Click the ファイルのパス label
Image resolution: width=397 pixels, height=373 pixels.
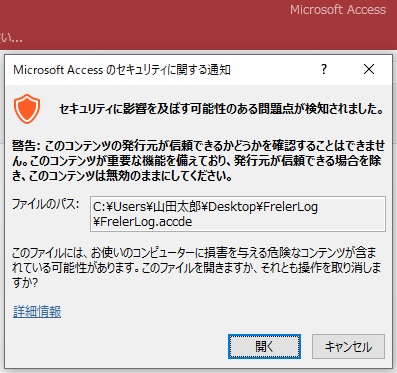46,203
